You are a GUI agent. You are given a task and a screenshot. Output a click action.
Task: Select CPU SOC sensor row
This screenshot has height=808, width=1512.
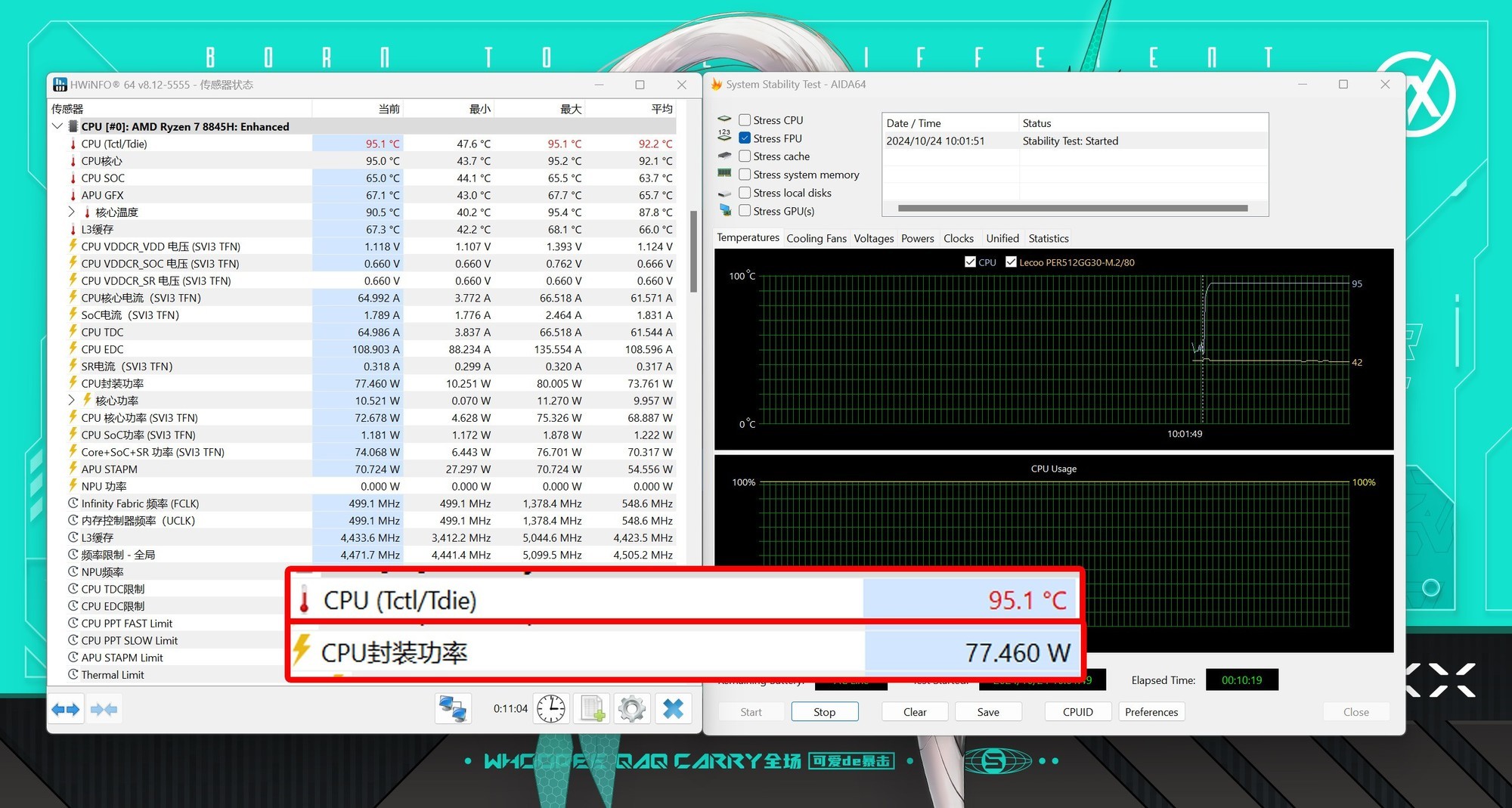[x=361, y=178]
